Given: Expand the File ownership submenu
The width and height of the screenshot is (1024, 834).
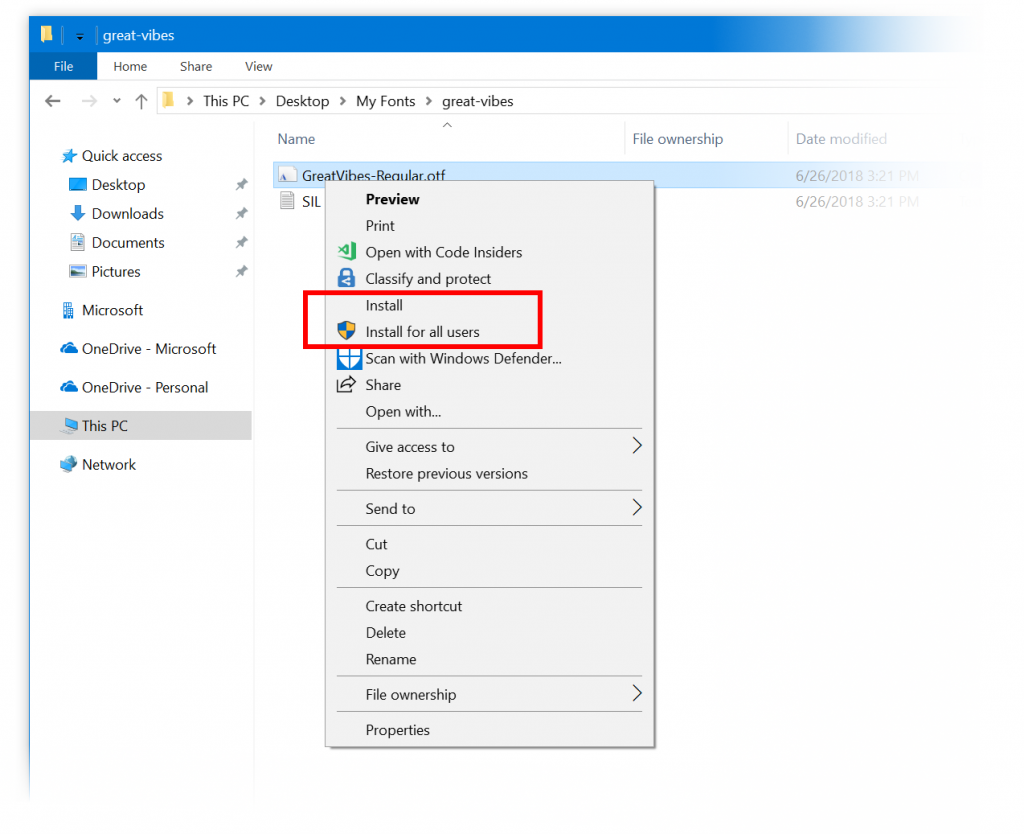Looking at the screenshot, I should coord(636,695).
